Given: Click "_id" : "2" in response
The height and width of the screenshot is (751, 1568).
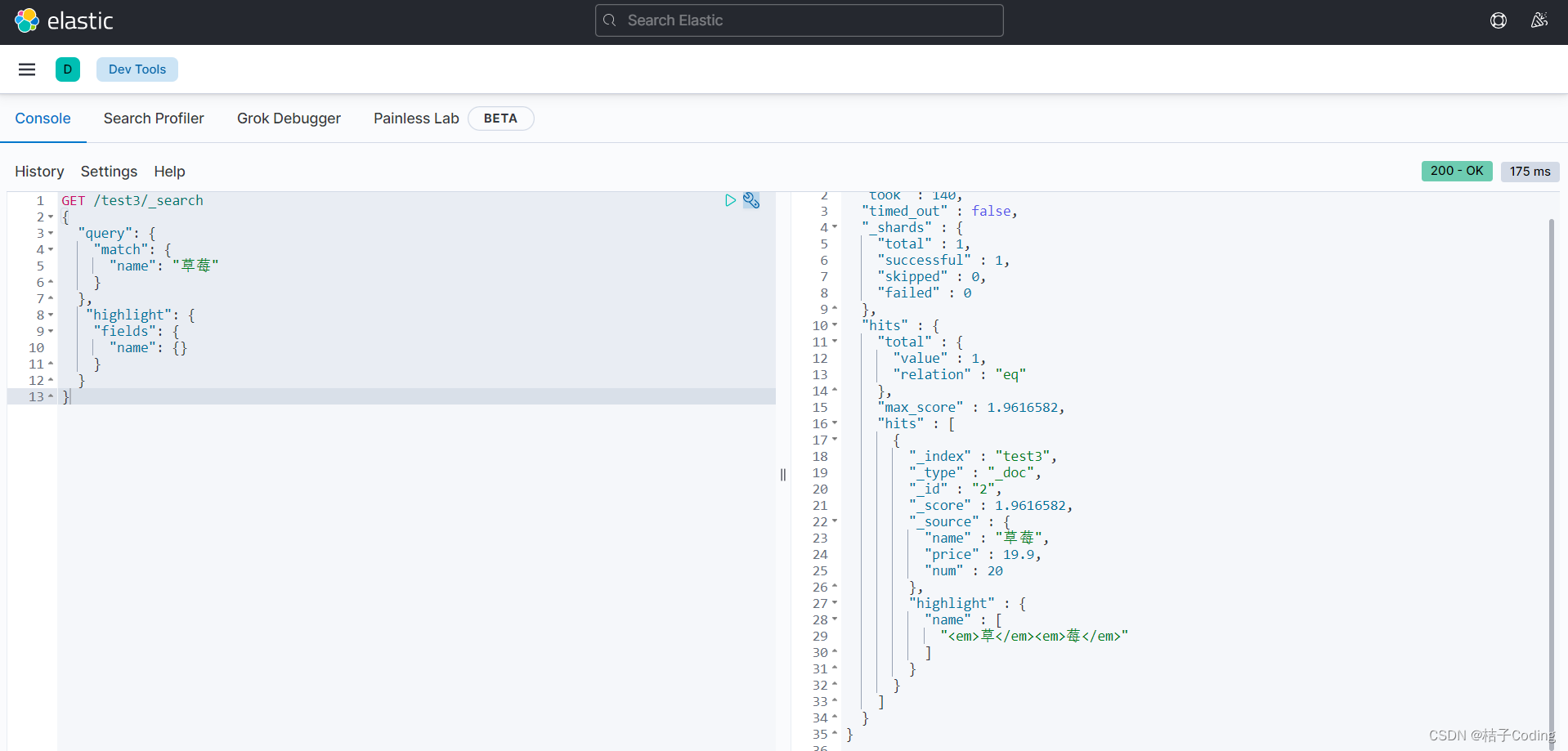Looking at the screenshot, I should 955,489.
